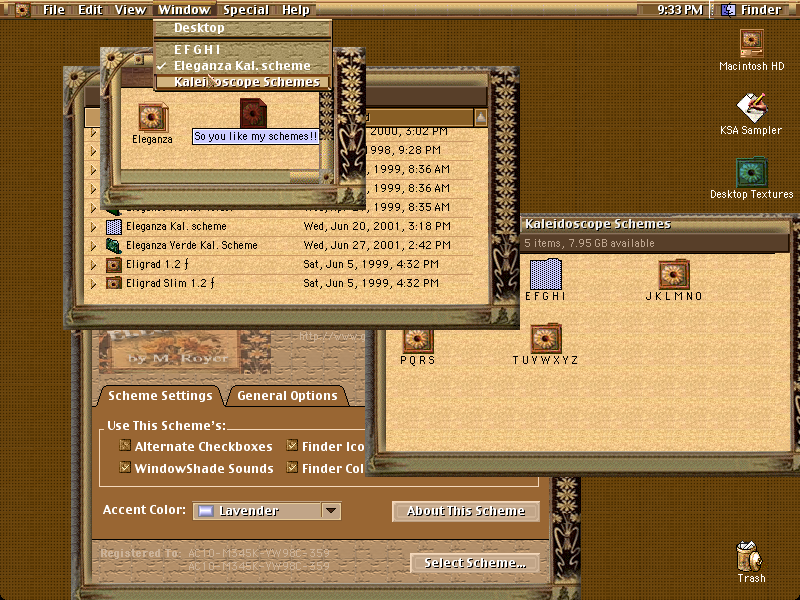Click the Lavender accent color swatch
This screenshot has width=800, height=600.
206,511
